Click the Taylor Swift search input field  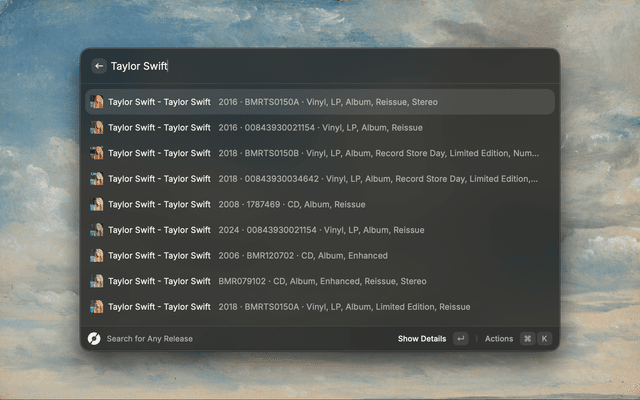(x=330, y=66)
